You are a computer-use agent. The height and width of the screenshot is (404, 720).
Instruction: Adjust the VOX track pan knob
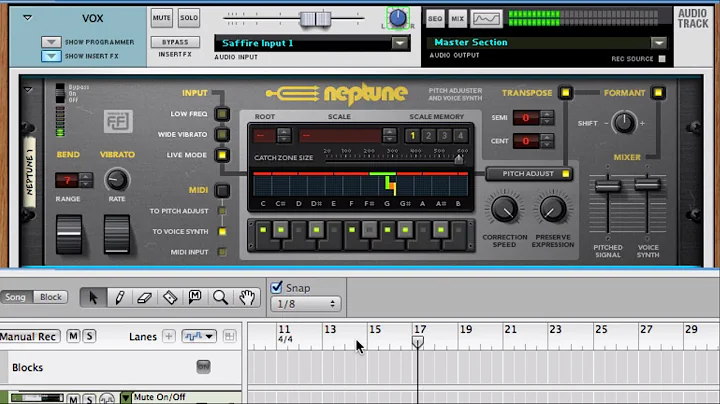click(x=398, y=18)
